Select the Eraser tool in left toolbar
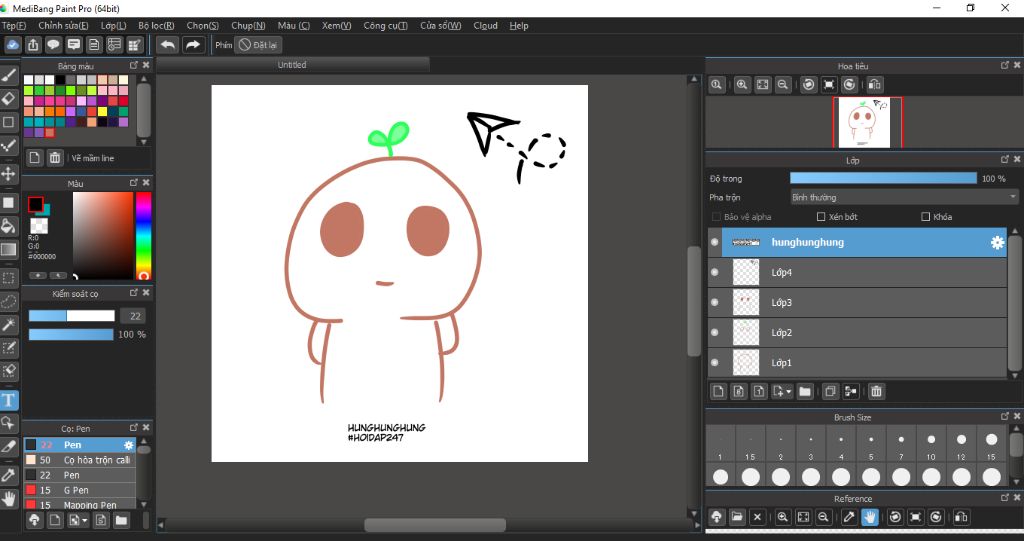Screen dimensions: 1024x541 click(x=8, y=99)
